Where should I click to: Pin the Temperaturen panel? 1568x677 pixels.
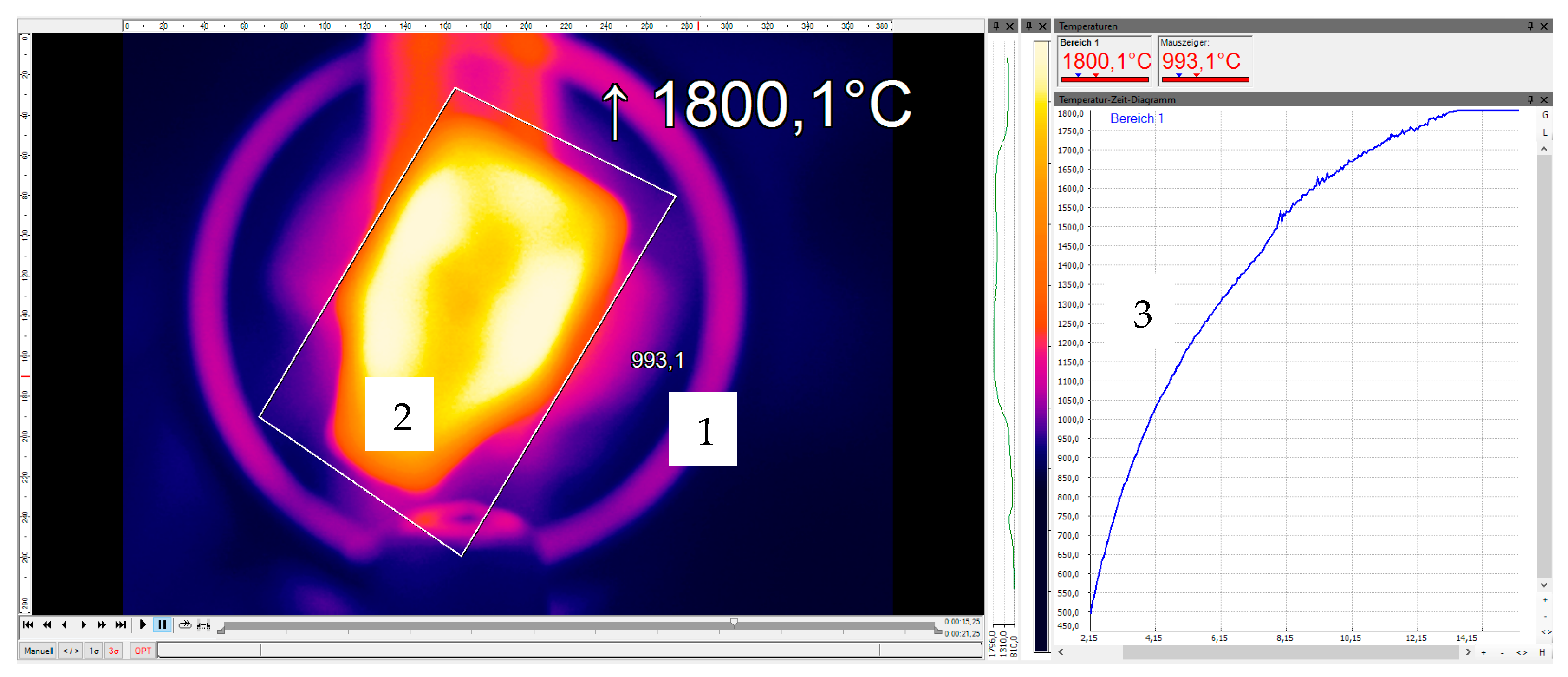tap(1529, 26)
